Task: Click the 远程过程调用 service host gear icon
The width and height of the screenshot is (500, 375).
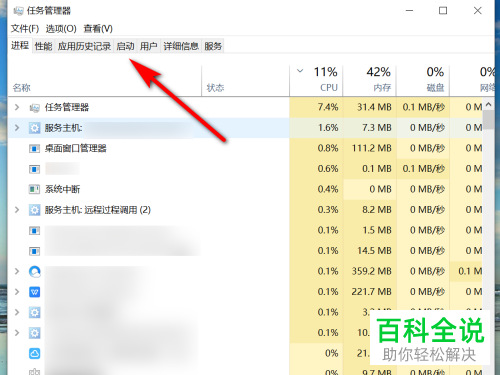Action: click(x=34, y=210)
